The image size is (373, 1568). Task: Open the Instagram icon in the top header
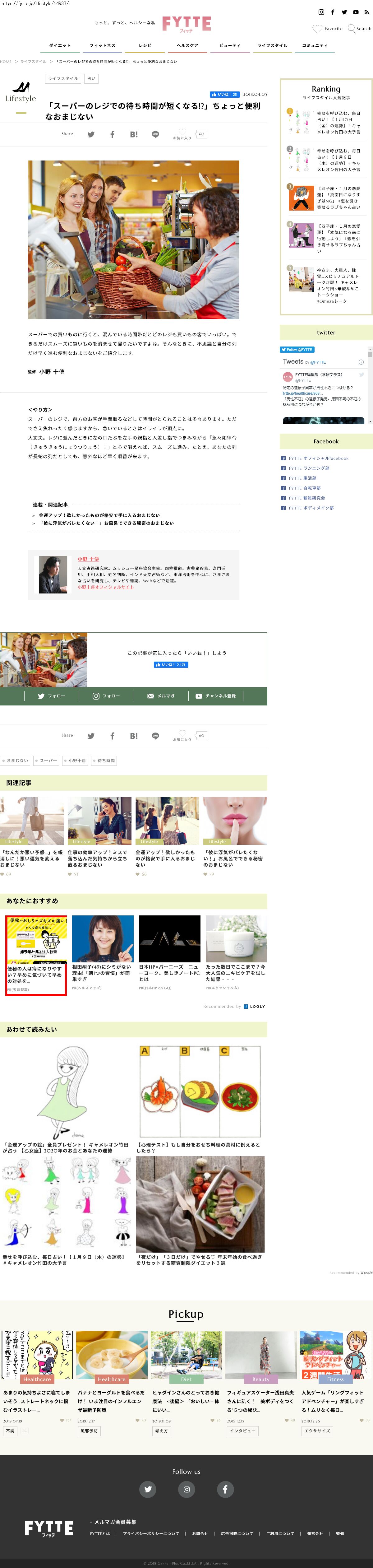(321, 12)
